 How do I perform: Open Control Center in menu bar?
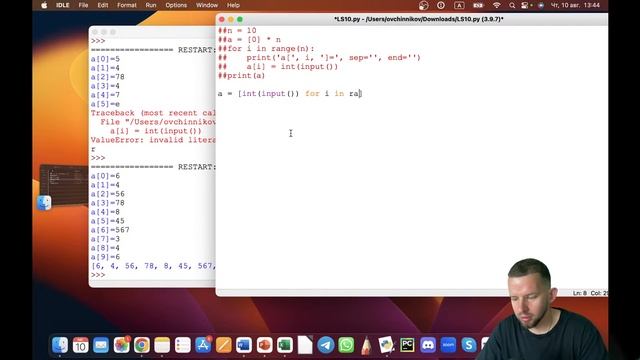coord(526,5)
